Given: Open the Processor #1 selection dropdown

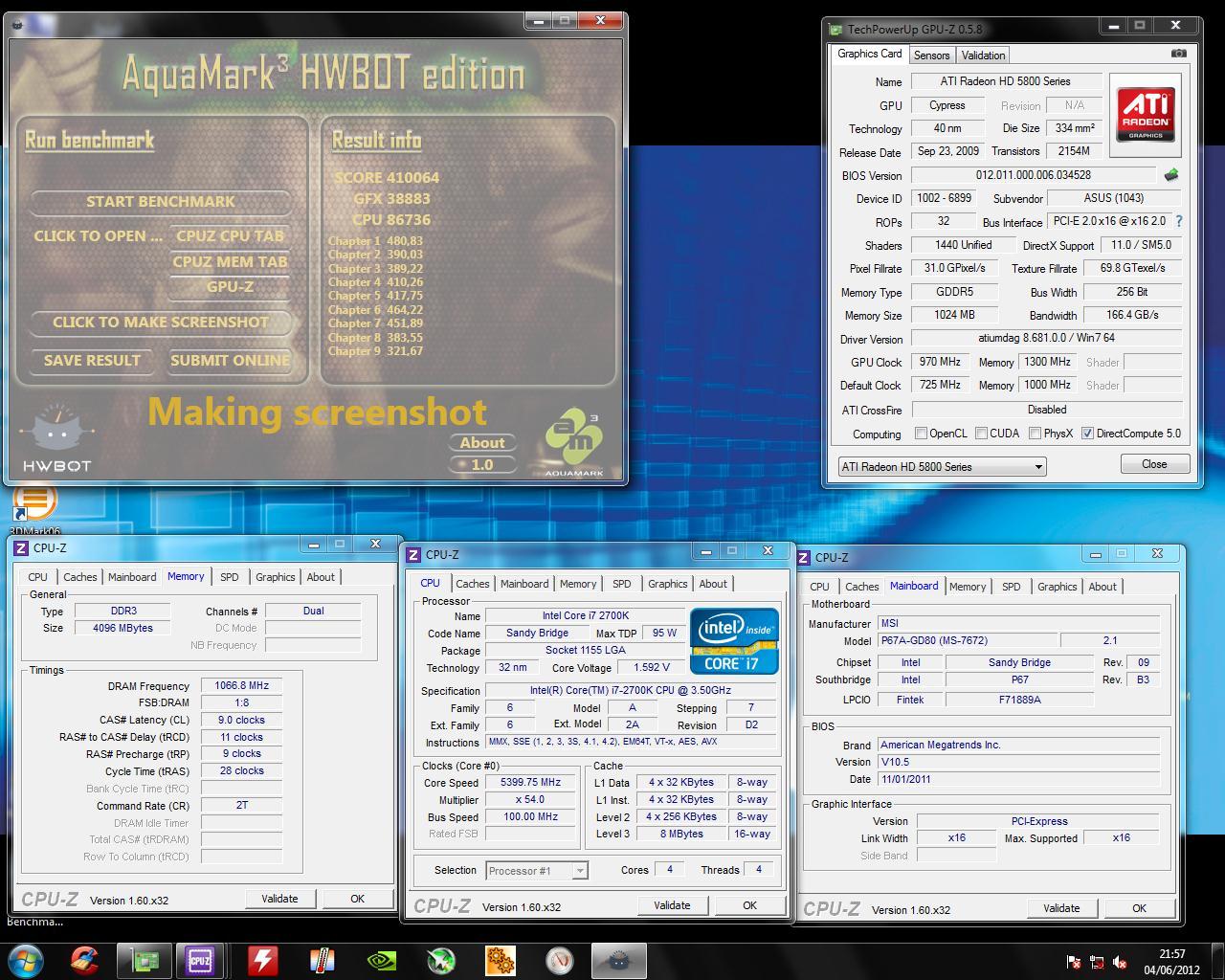Looking at the screenshot, I should [537, 871].
